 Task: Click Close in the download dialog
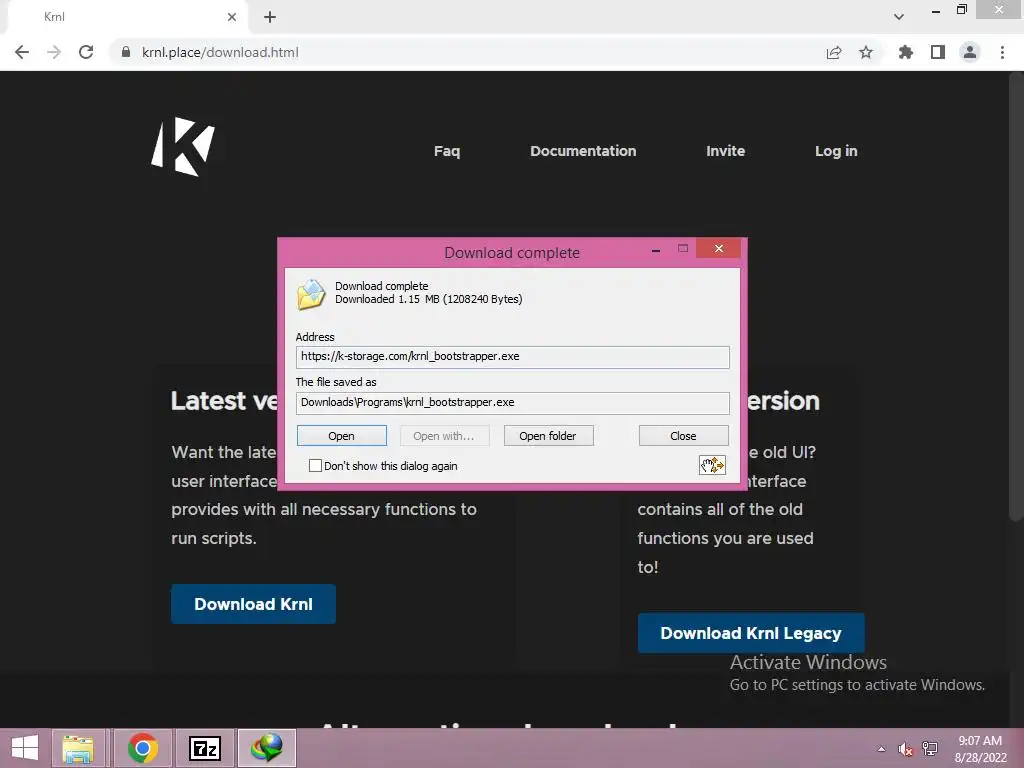pos(683,436)
